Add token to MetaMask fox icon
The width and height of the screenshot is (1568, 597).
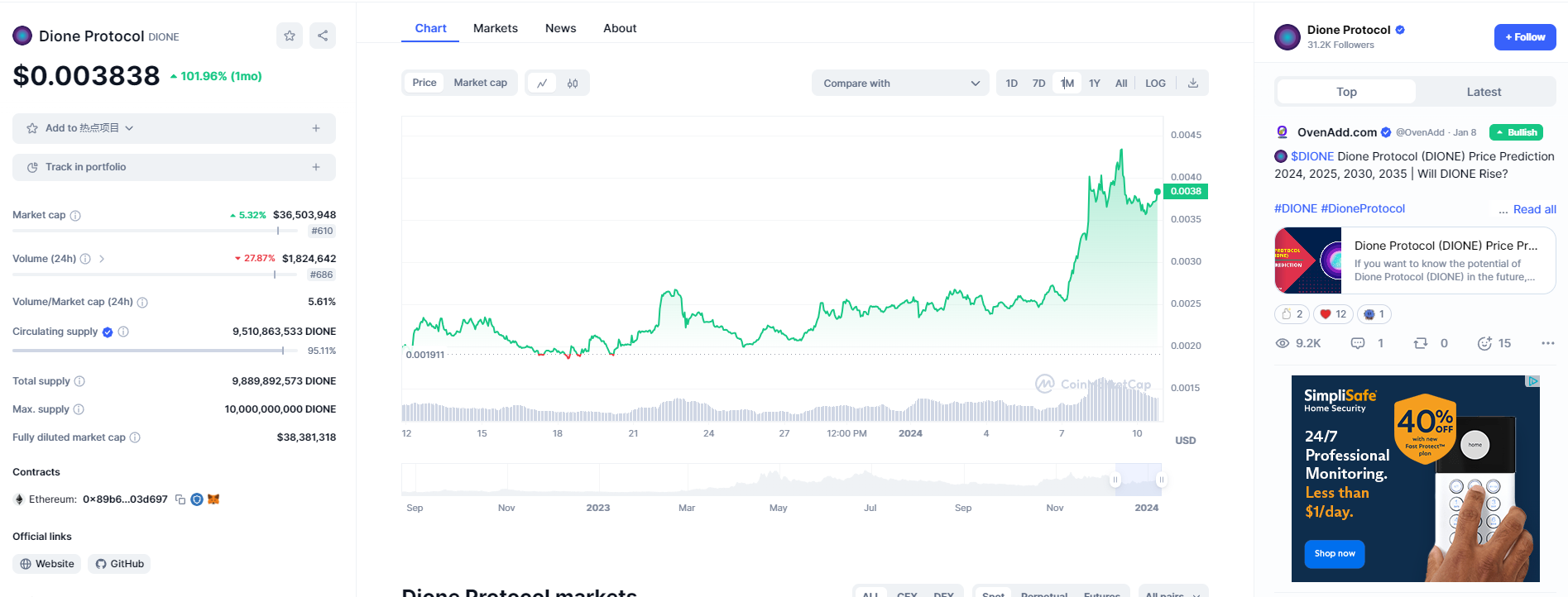tap(213, 499)
